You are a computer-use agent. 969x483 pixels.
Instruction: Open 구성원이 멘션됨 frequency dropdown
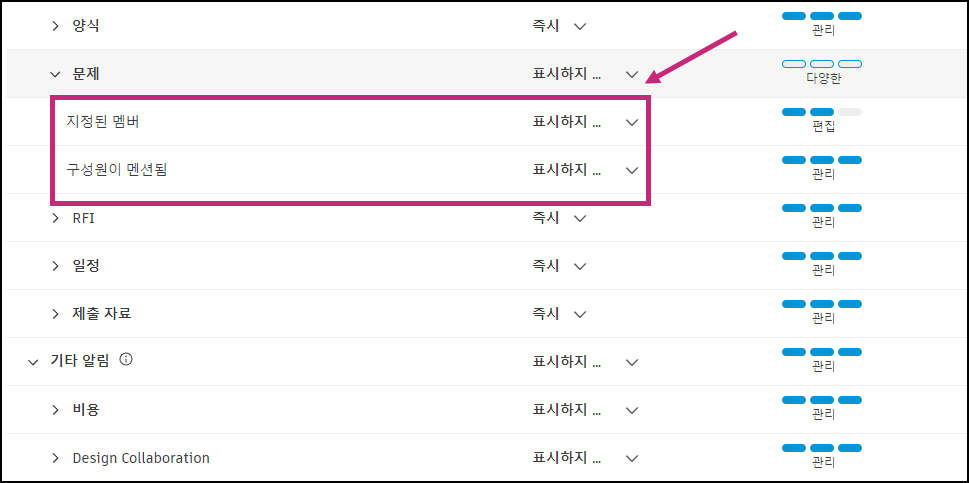coord(631,170)
